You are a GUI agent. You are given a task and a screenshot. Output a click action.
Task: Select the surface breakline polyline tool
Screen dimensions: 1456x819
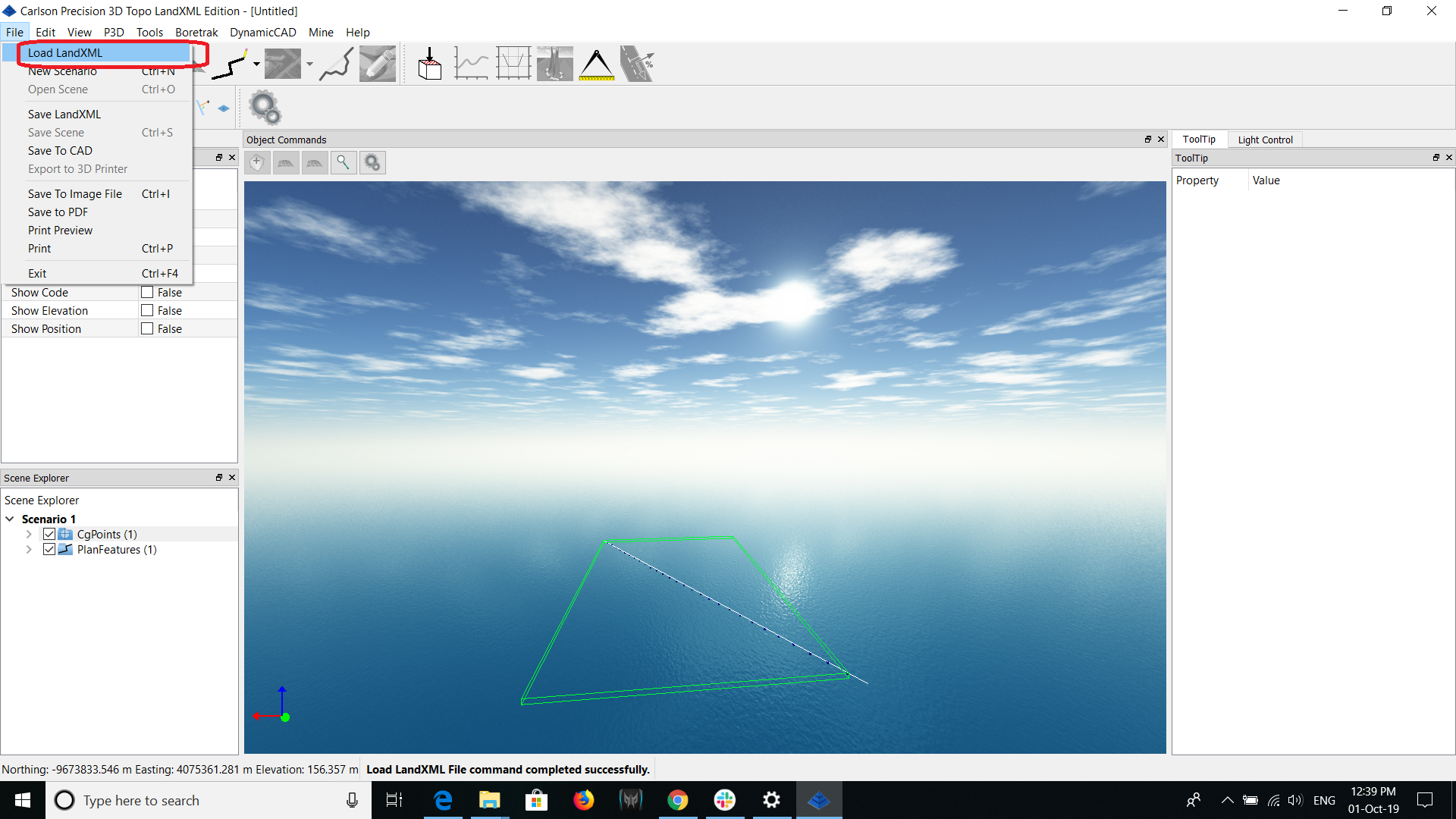click(337, 64)
